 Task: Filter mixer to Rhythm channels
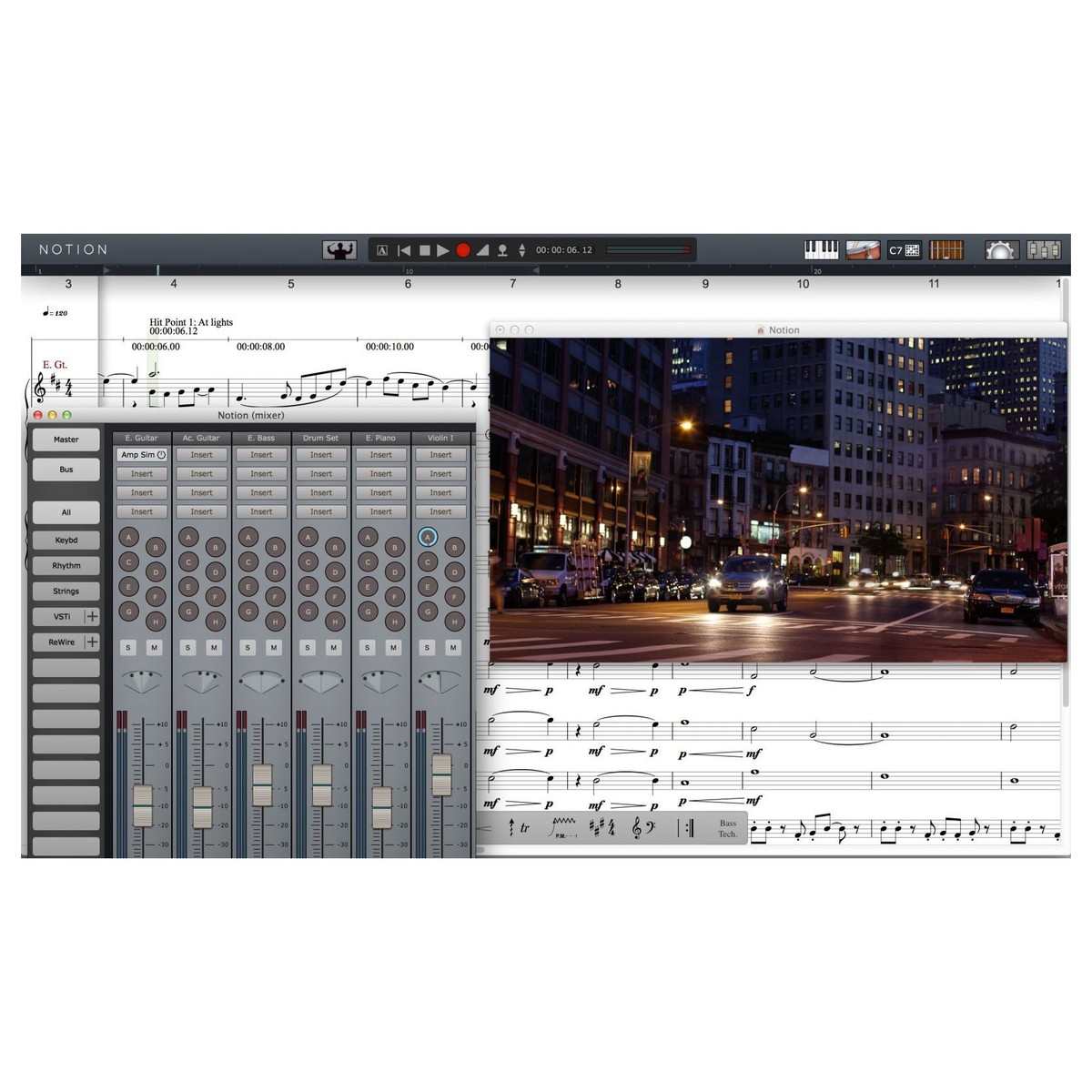[x=66, y=566]
